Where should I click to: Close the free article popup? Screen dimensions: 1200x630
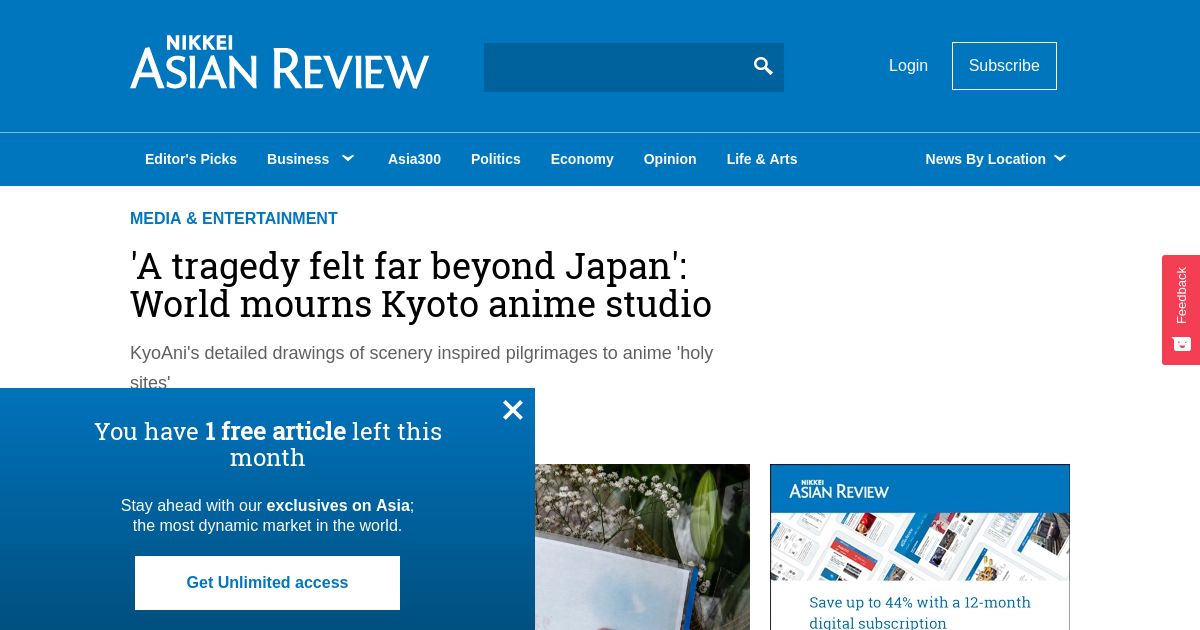pyautogui.click(x=513, y=410)
